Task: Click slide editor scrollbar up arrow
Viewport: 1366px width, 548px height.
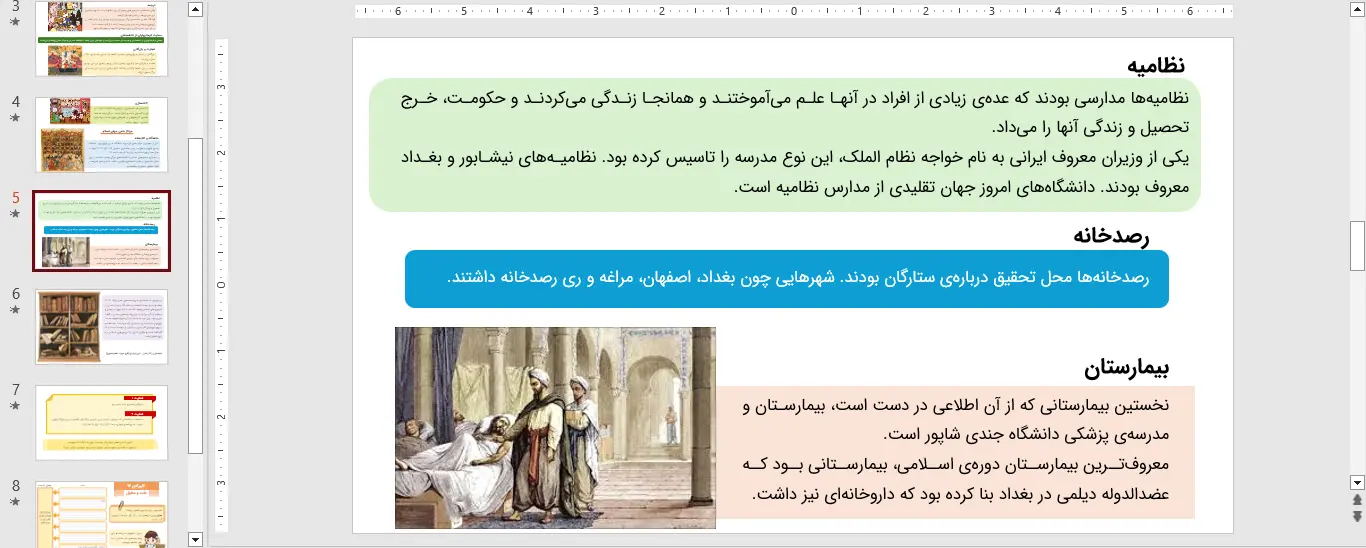Action: point(1357,11)
